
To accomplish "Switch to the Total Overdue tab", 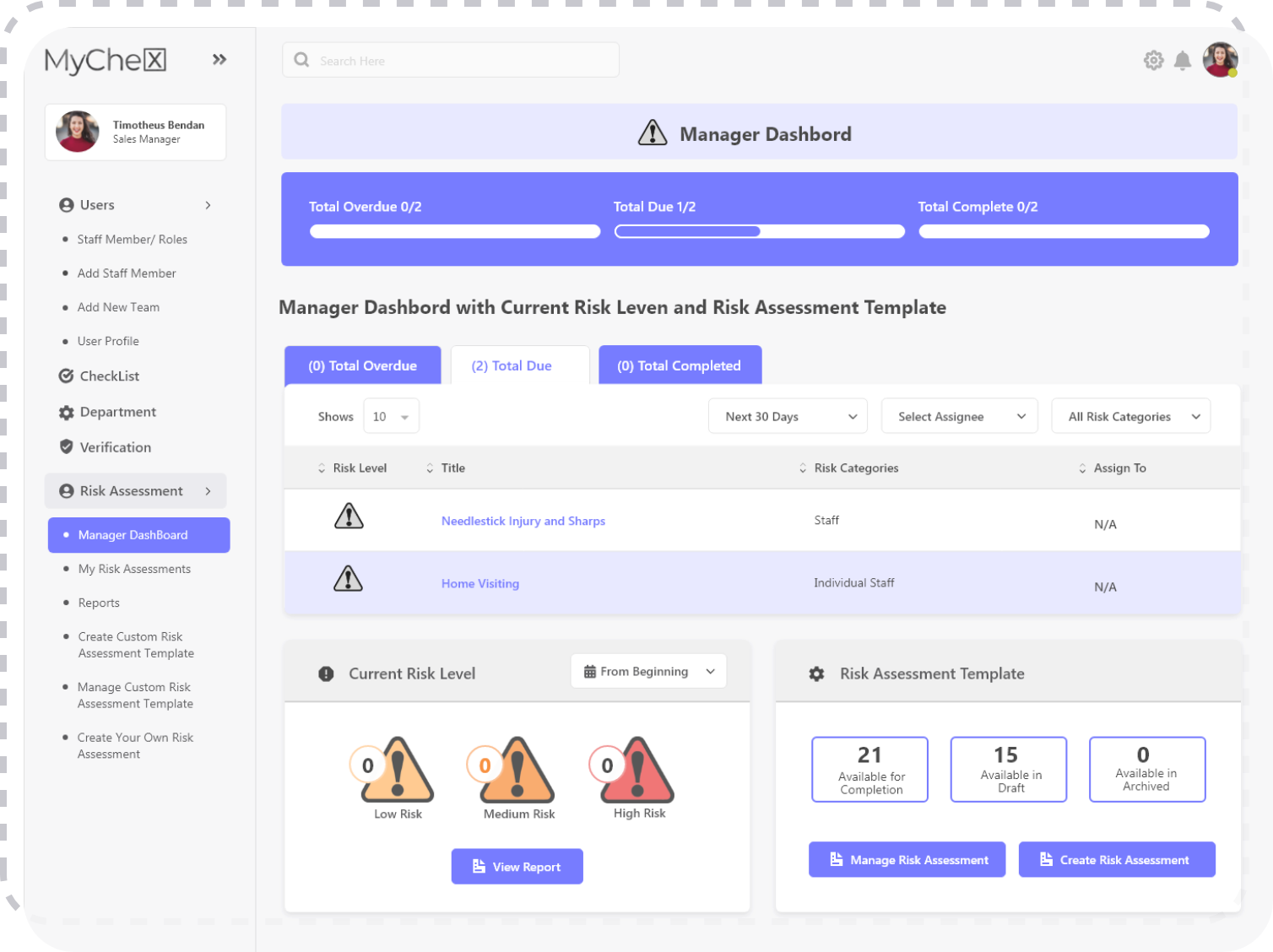I will pyautogui.click(x=362, y=365).
